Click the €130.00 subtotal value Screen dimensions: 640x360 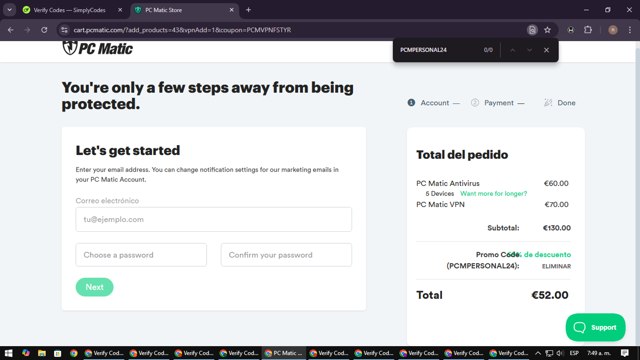(x=557, y=228)
